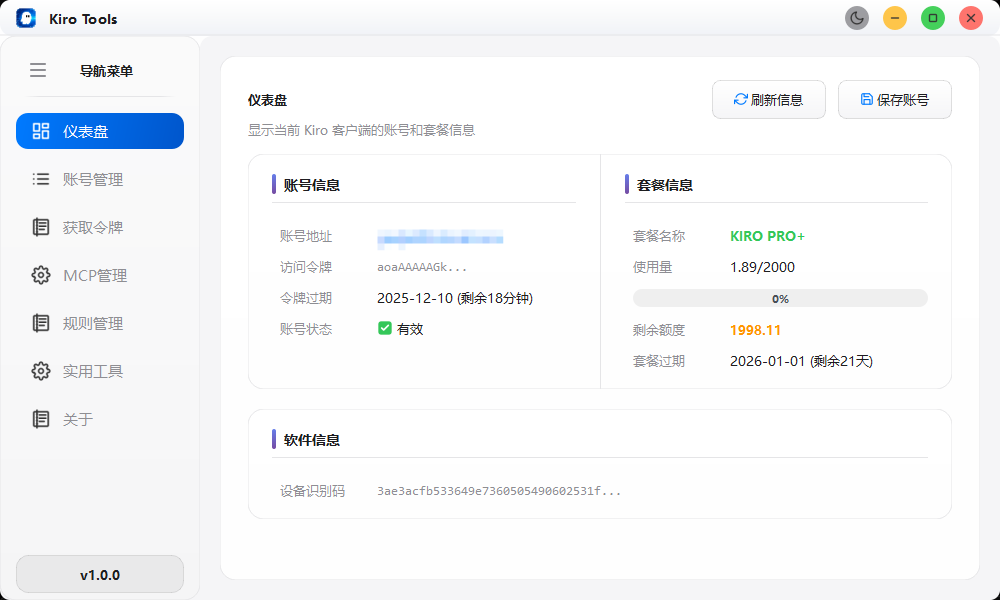Image resolution: width=1000 pixels, height=600 pixels.
Task: Toggle dark mode with the moon icon
Action: 856,17
